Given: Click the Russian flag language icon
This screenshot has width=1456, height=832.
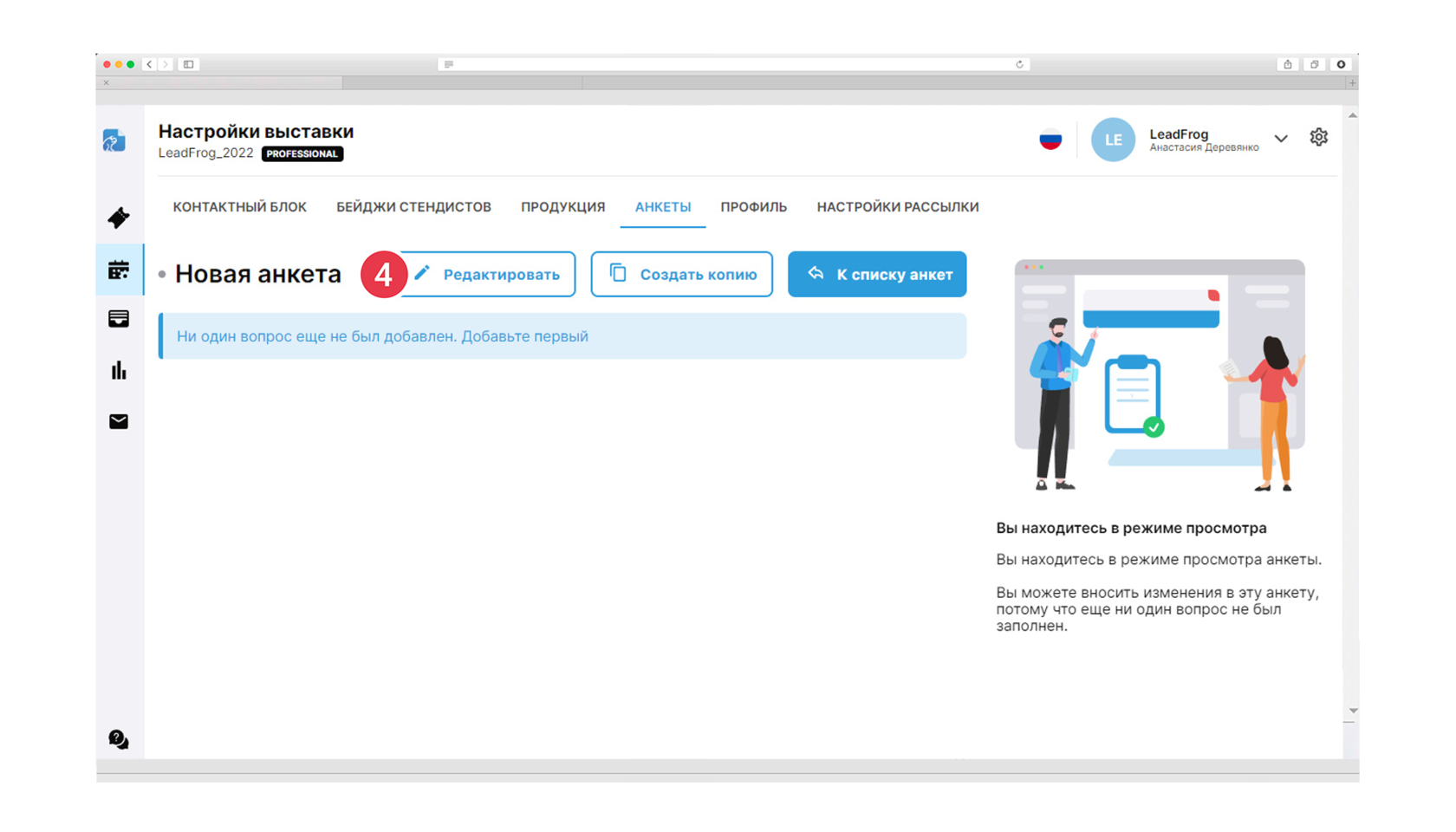Looking at the screenshot, I should pos(1050,140).
